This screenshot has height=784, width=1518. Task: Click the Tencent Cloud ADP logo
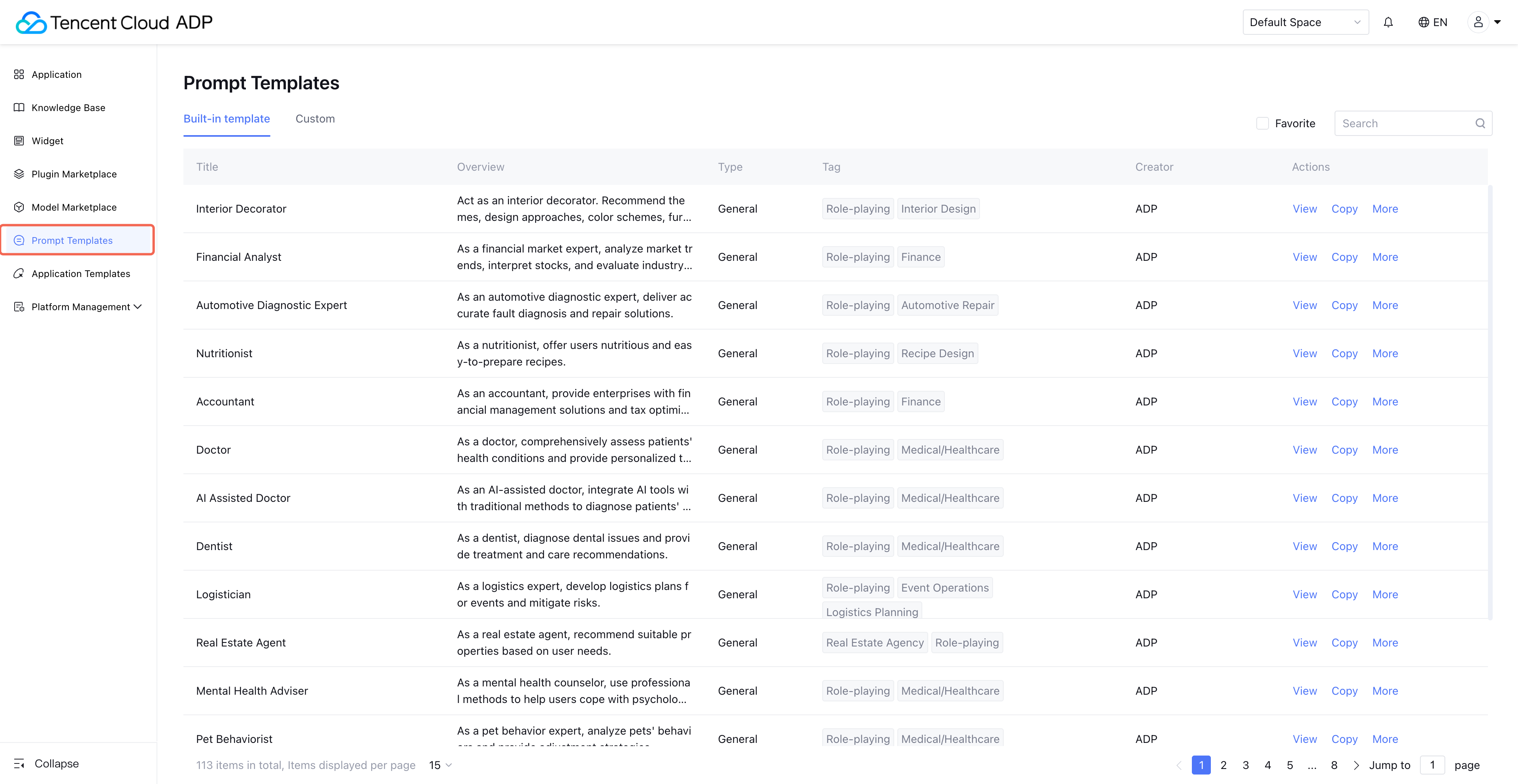pos(114,23)
